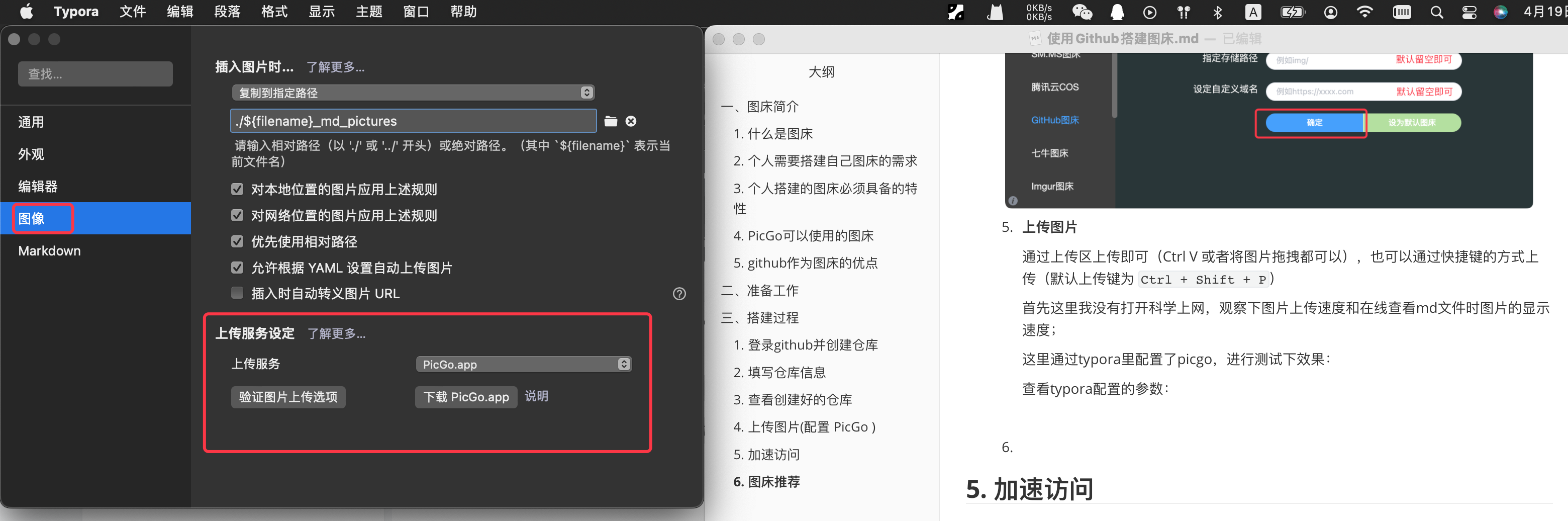
Task: Open help for auto-escape image URL
Action: tap(679, 294)
